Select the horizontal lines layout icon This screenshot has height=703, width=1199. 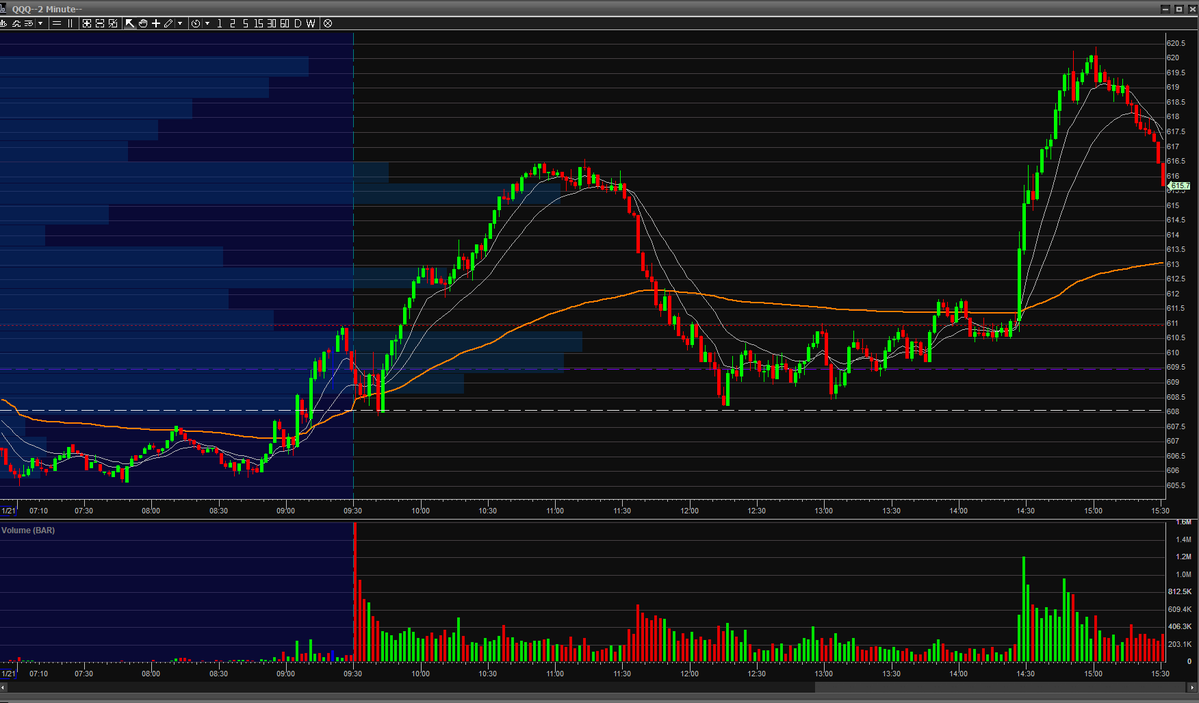[57, 24]
